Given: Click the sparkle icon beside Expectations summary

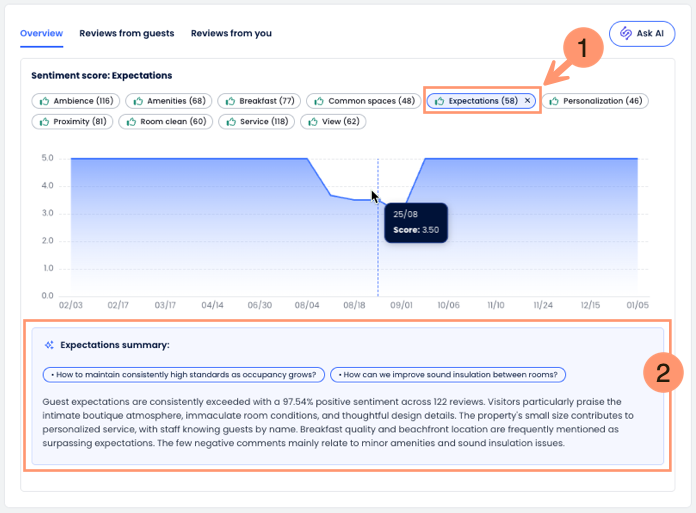Looking at the screenshot, I should [48, 345].
